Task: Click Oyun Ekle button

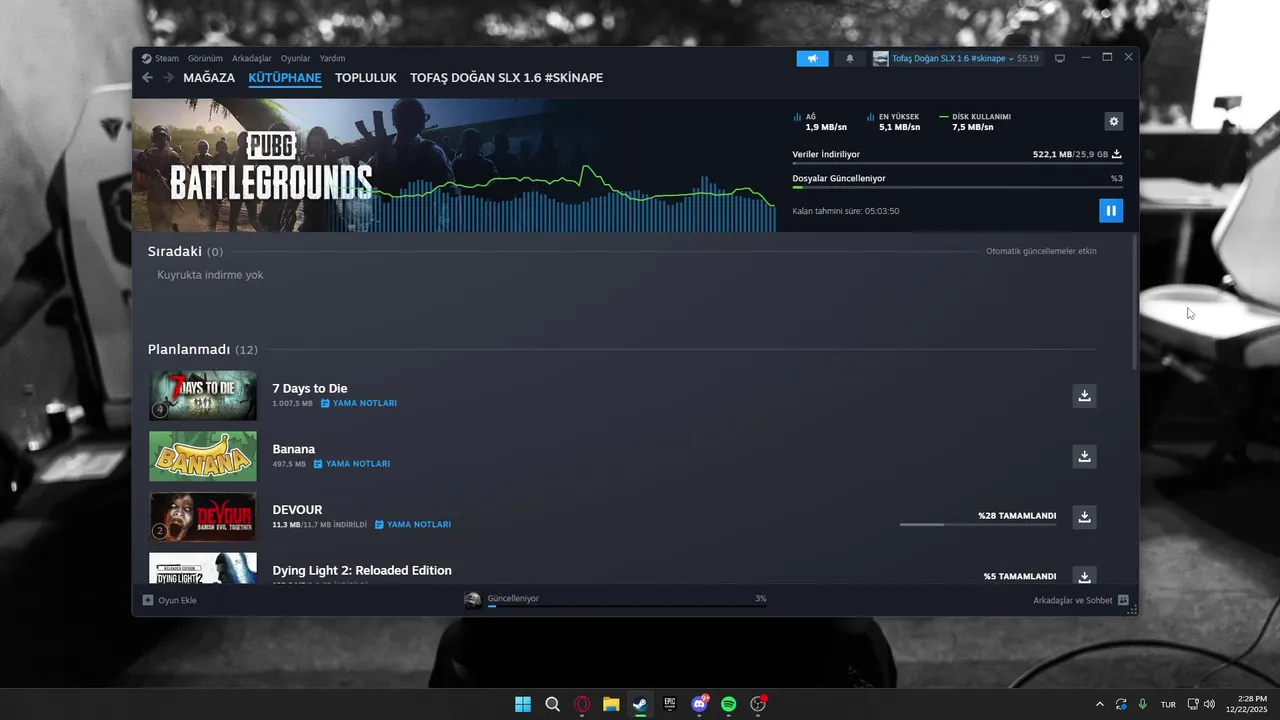Action: click(169, 600)
